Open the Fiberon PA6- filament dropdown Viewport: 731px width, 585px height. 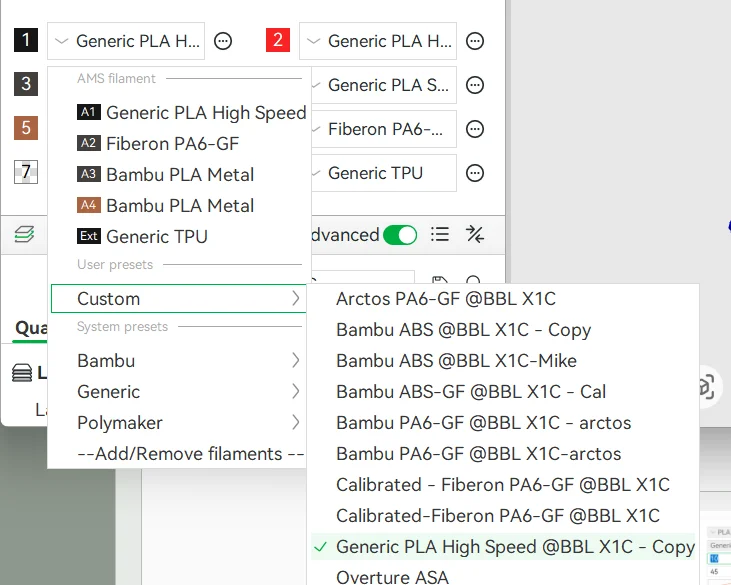point(384,129)
